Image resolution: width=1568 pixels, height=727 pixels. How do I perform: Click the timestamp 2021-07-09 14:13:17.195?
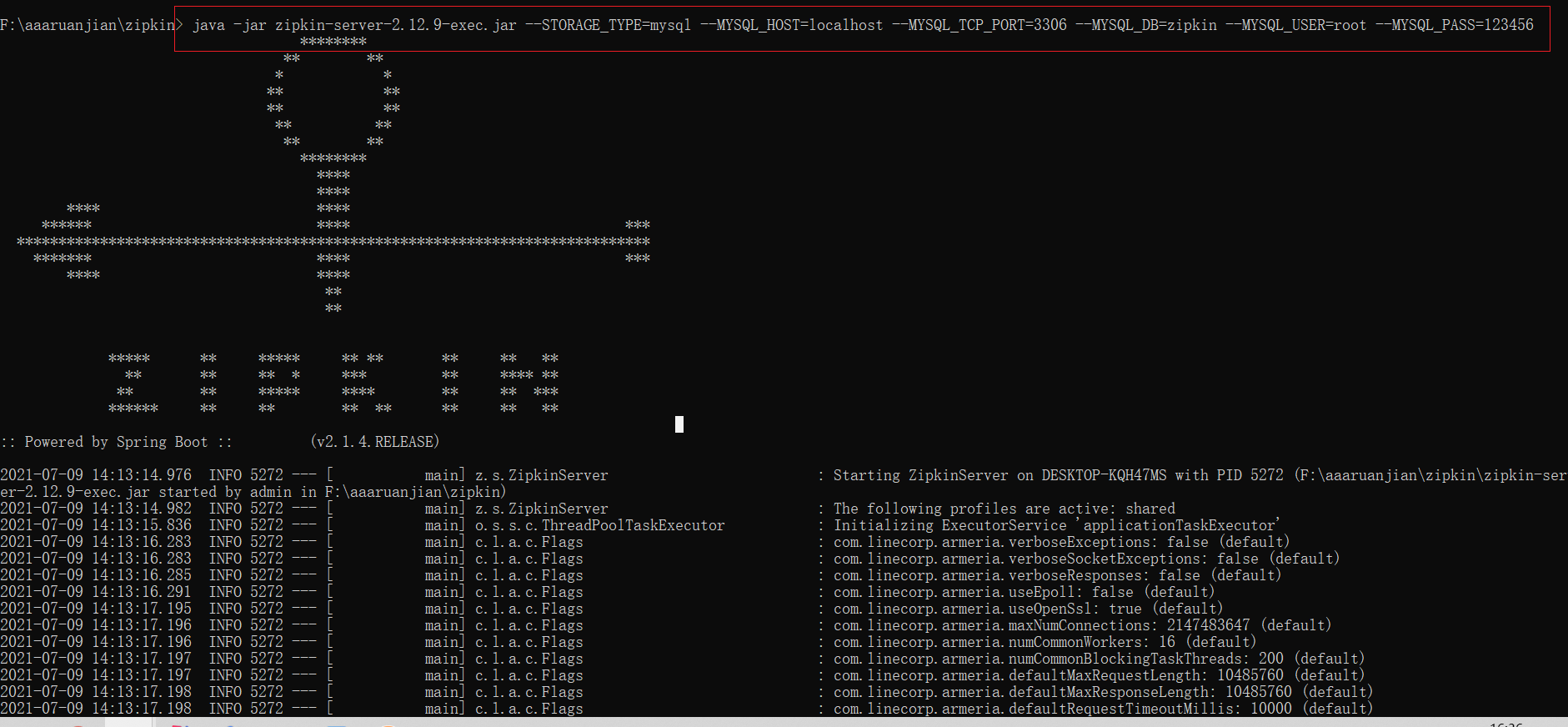(x=96, y=609)
